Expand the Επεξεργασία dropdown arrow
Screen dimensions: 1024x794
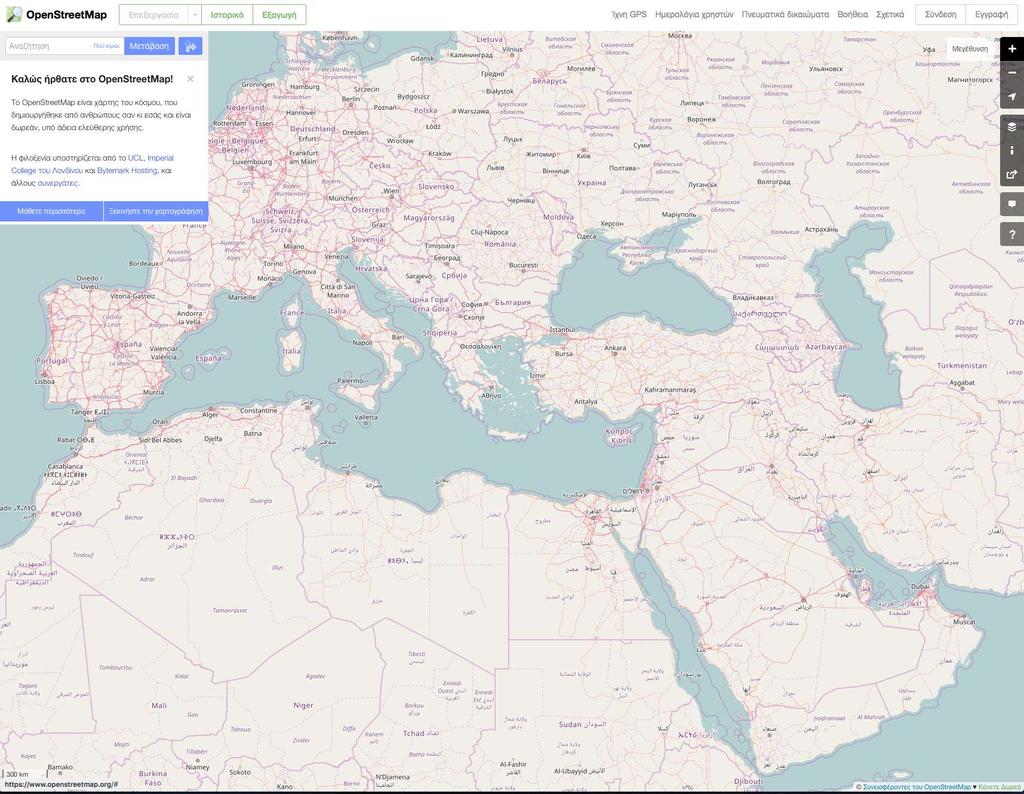[195, 14]
